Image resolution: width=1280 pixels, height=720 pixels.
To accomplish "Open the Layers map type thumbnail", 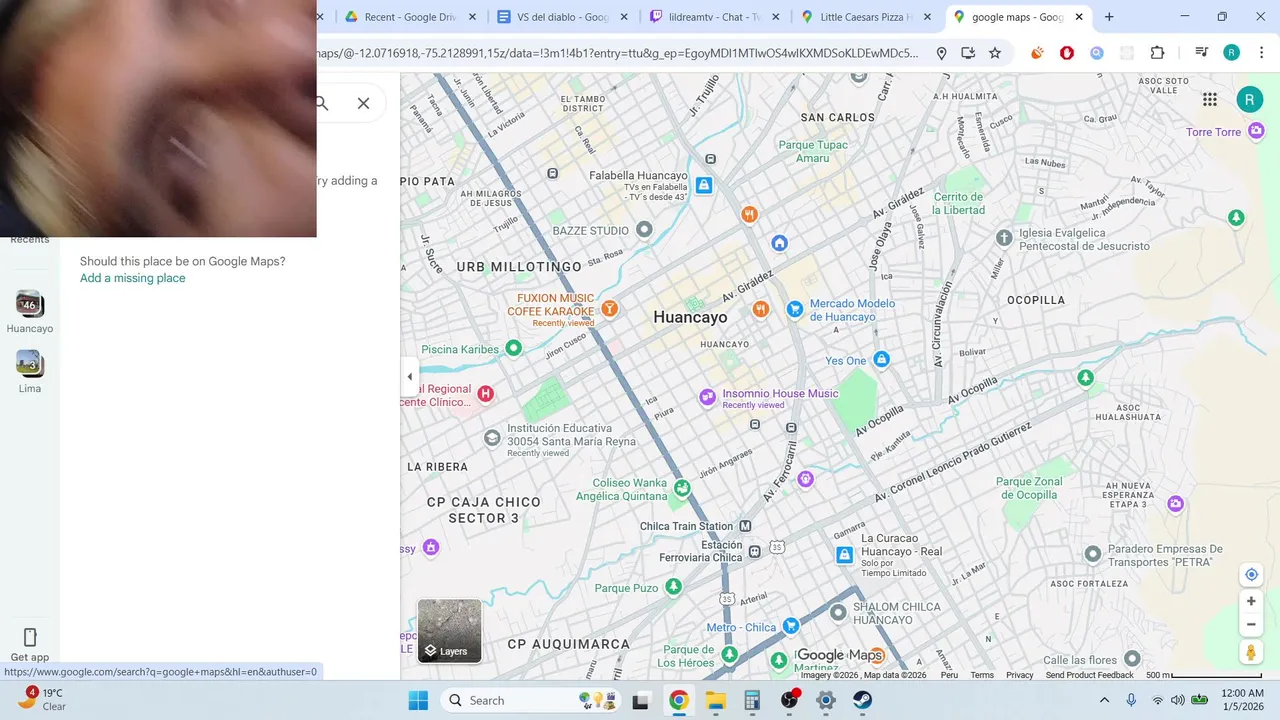I will [449, 631].
